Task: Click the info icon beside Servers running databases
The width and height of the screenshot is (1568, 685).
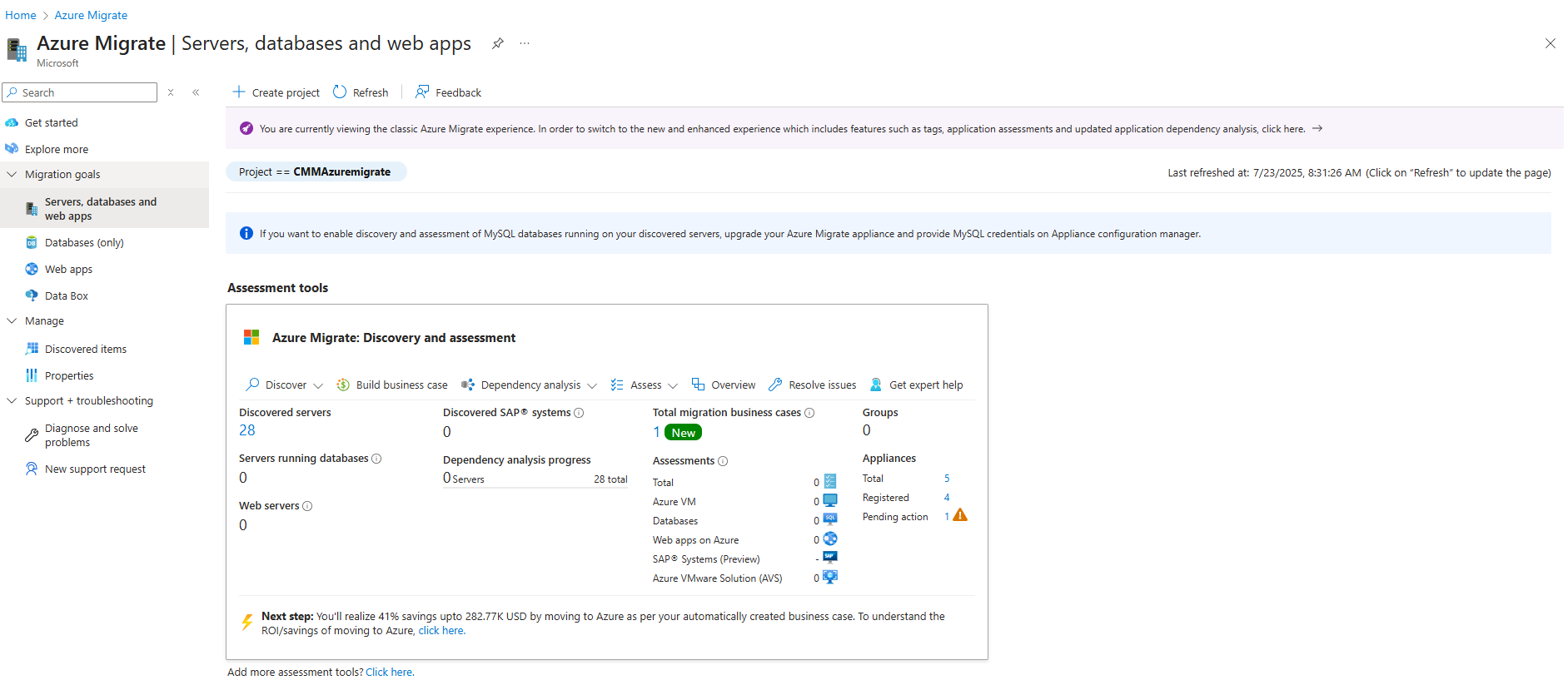Action: [x=376, y=459]
